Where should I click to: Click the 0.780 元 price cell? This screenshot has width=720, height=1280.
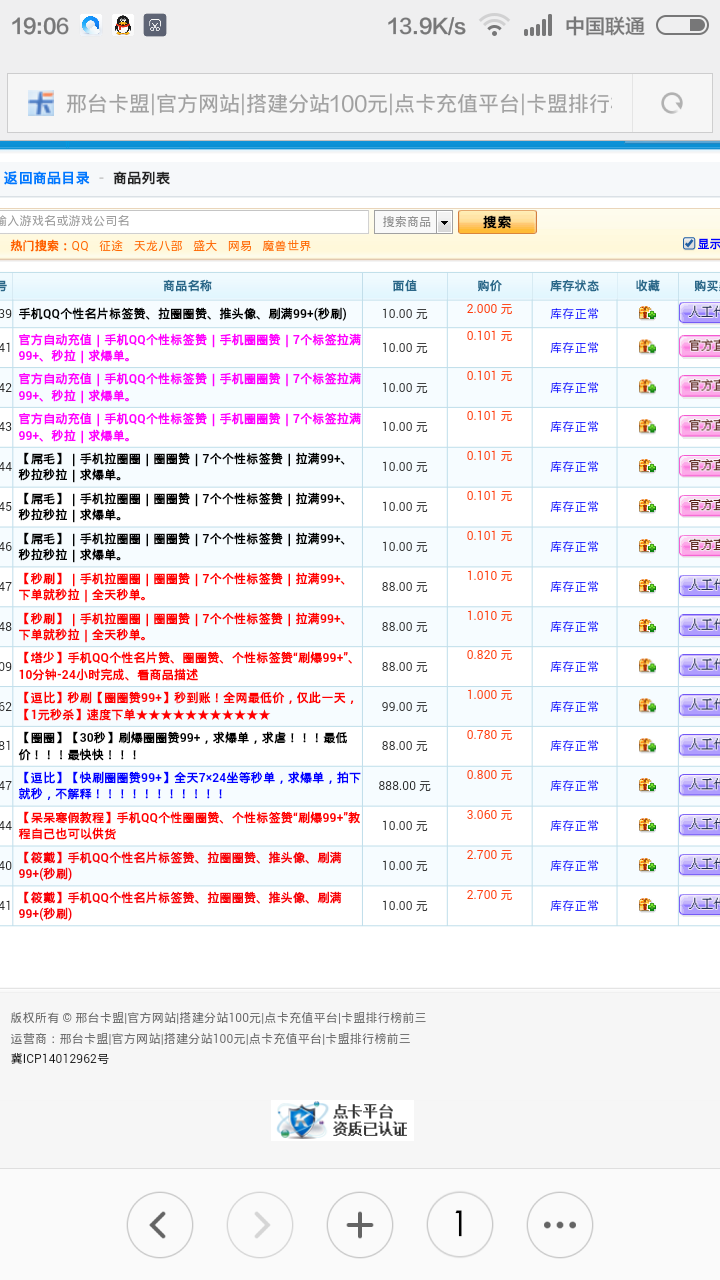(x=490, y=735)
